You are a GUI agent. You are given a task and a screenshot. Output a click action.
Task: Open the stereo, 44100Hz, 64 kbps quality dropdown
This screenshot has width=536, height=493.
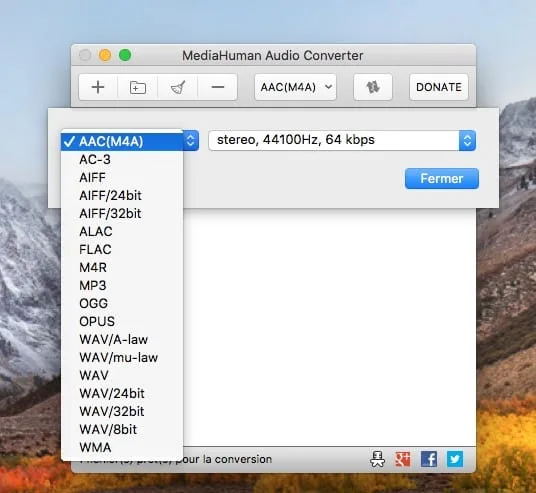342,140
